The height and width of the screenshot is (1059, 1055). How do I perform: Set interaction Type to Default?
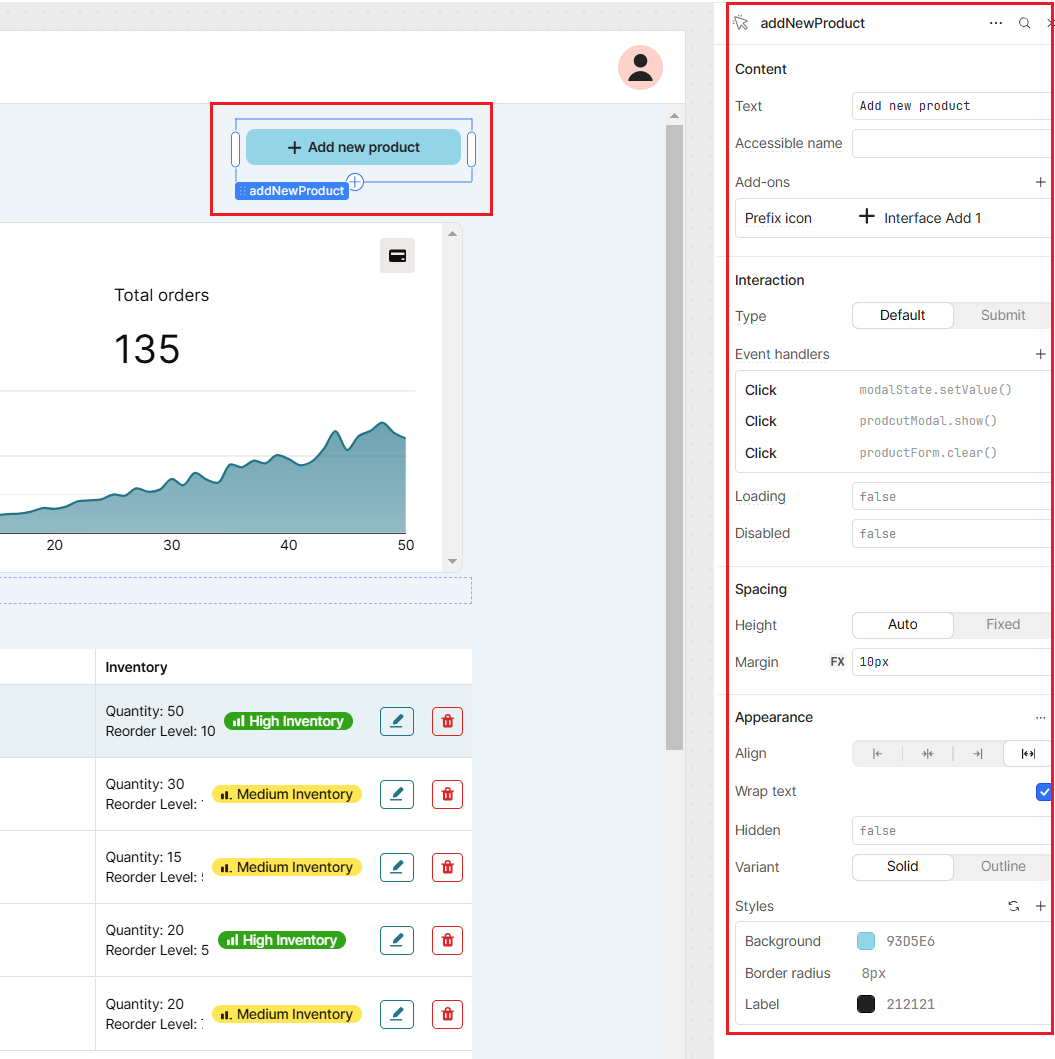(x=902, y=315)
